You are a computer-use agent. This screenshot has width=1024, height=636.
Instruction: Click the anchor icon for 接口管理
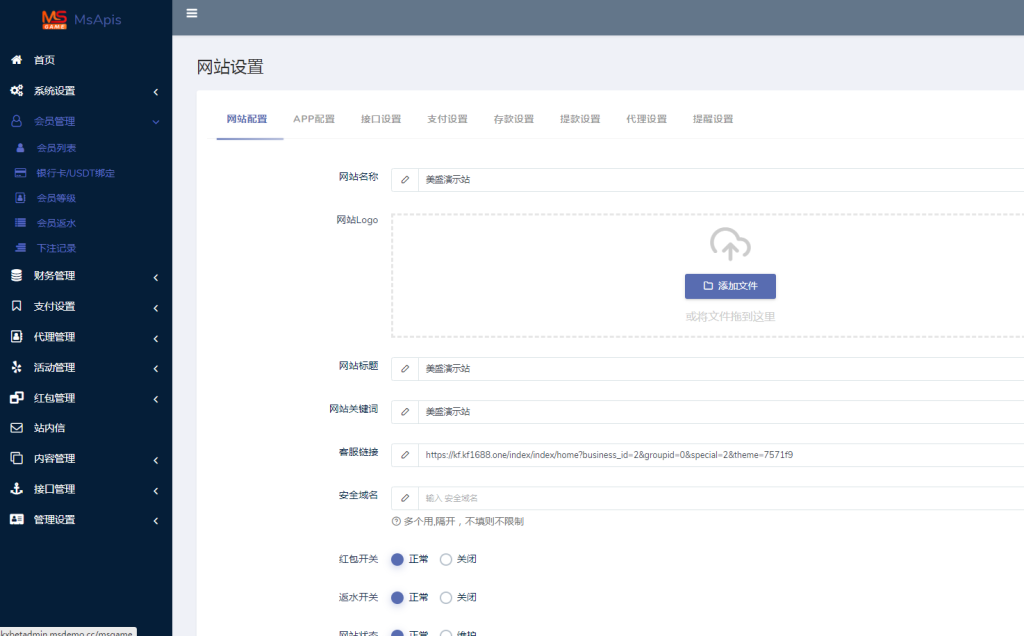[x=17, y=488]
